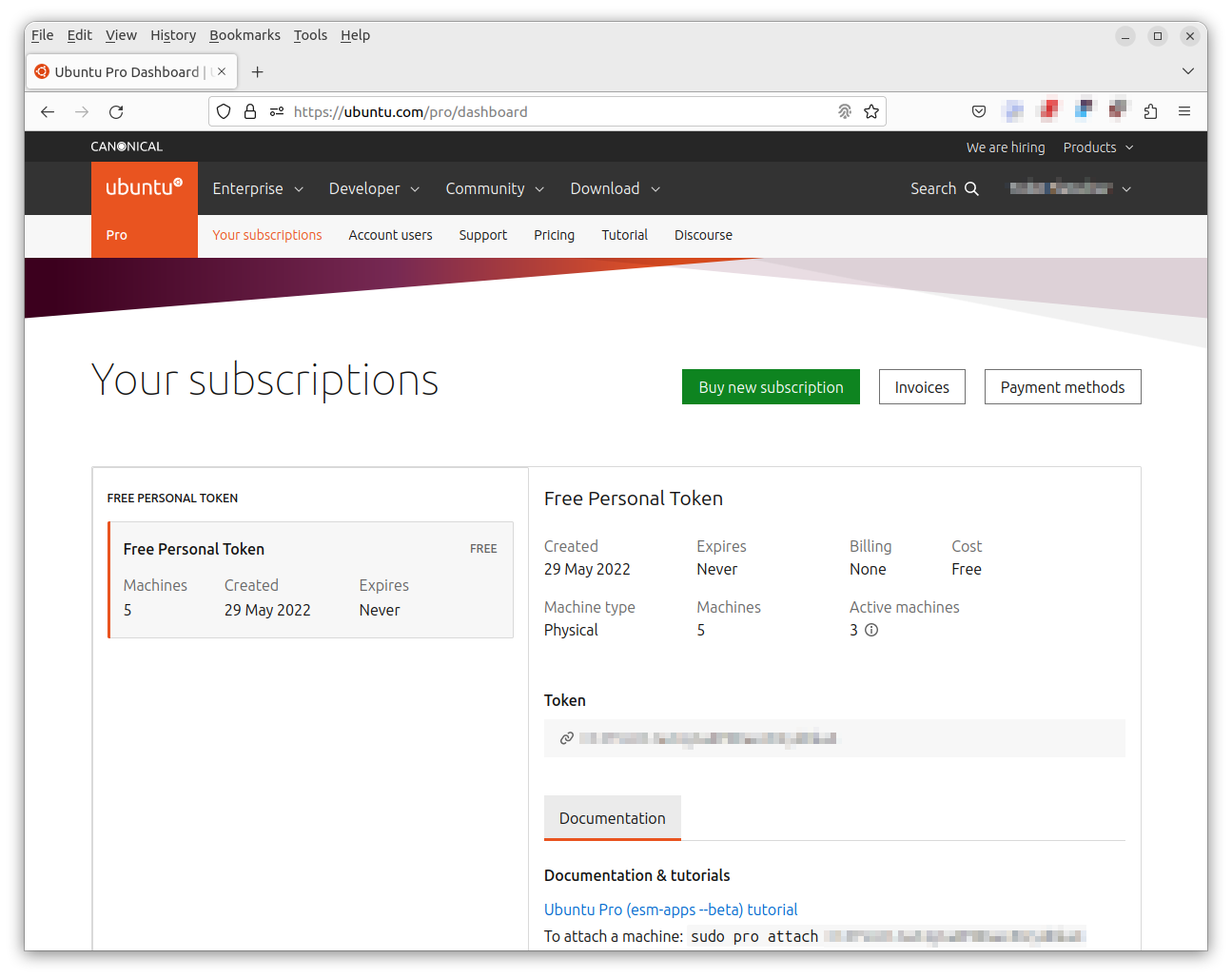Open the Bookmarks menu
This screenshot has width=1232, height=978.
244,35
